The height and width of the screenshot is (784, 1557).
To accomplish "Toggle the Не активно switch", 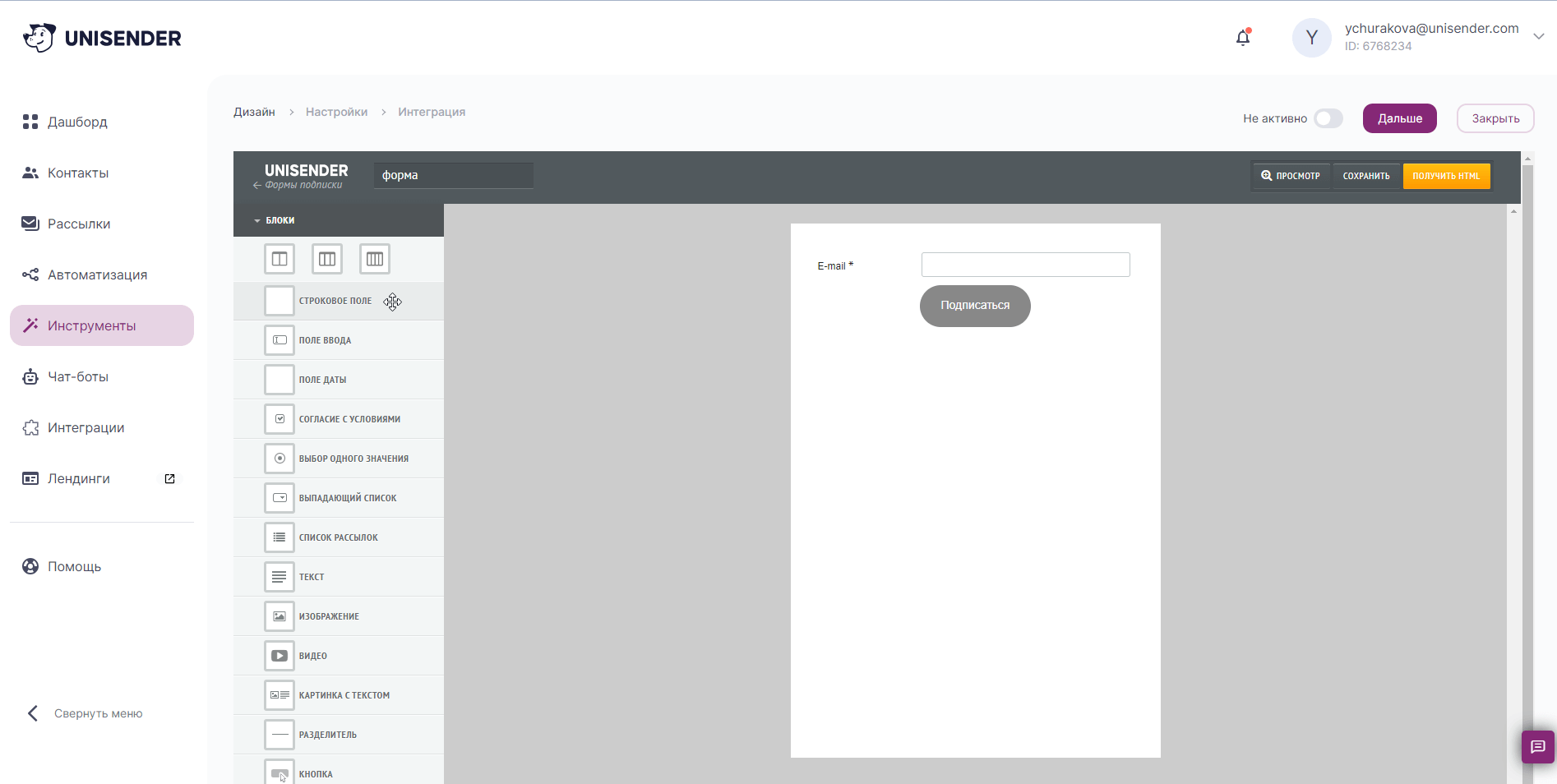I will pyautogui.click(x=1328, y=118).
